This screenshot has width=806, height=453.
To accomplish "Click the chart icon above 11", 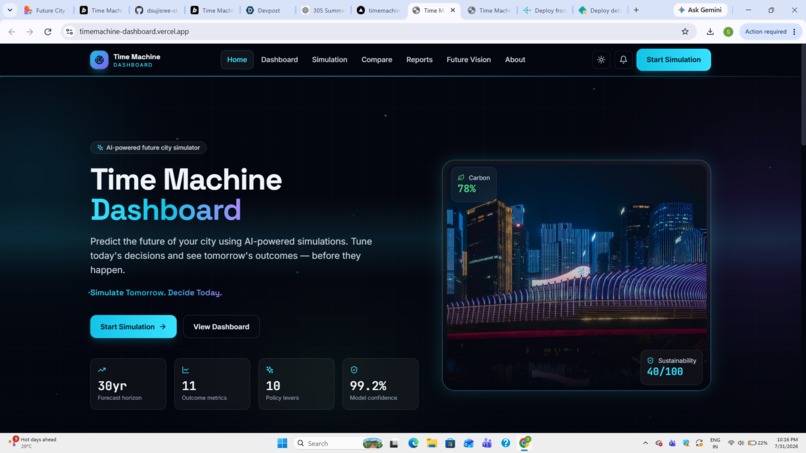I will (x=186, y=370).
